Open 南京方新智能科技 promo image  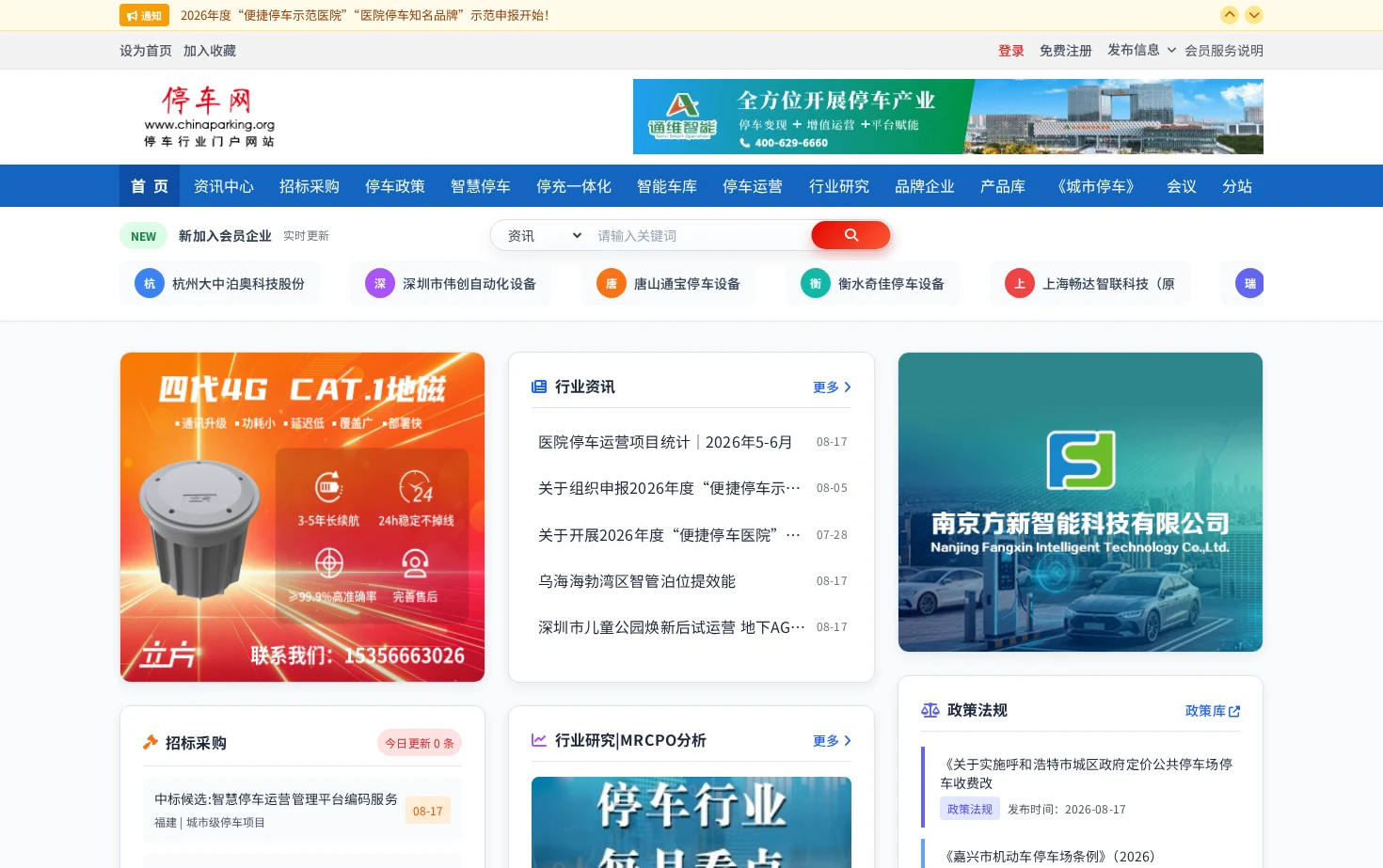point(1080,502)
